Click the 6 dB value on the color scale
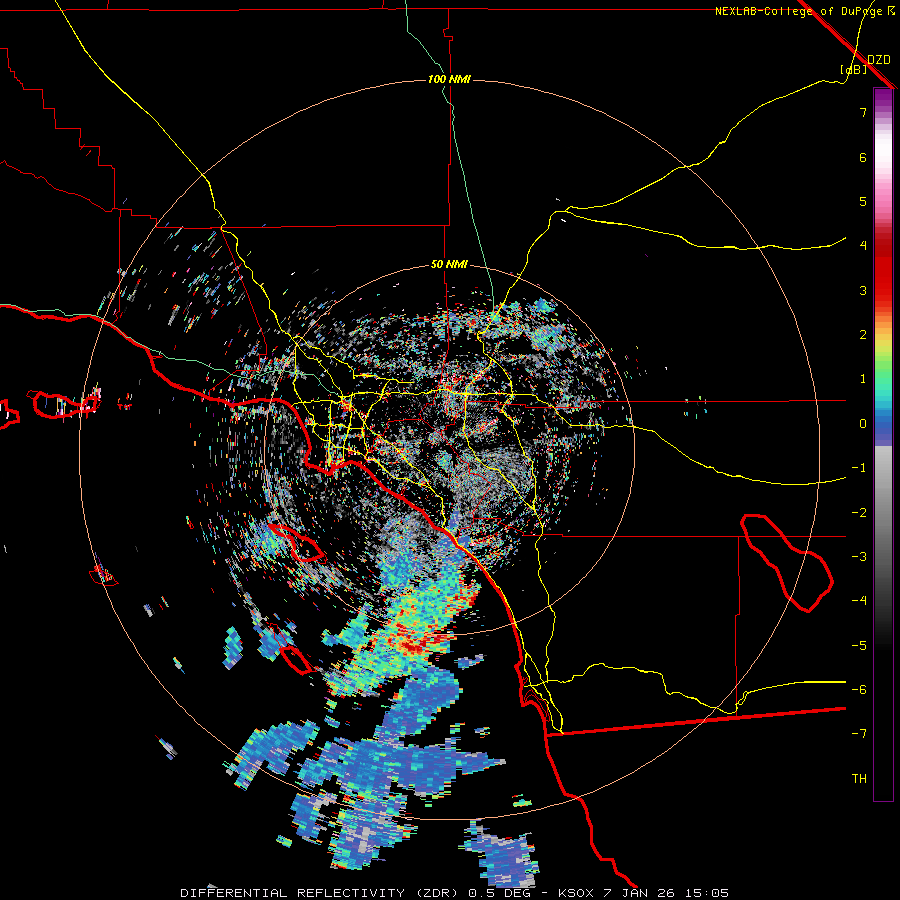Image resolution: width=900 pixels, height=900 pixels. click(863, 157)
